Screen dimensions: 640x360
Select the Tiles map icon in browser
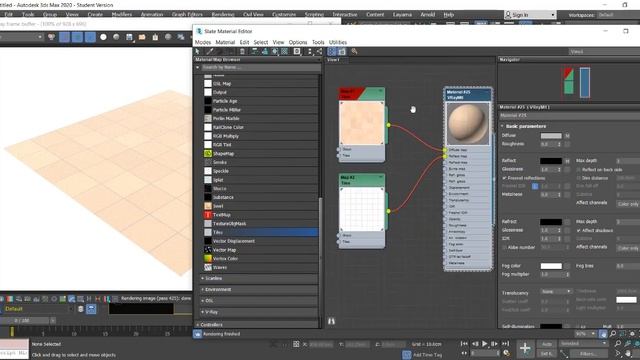point(208,232)
